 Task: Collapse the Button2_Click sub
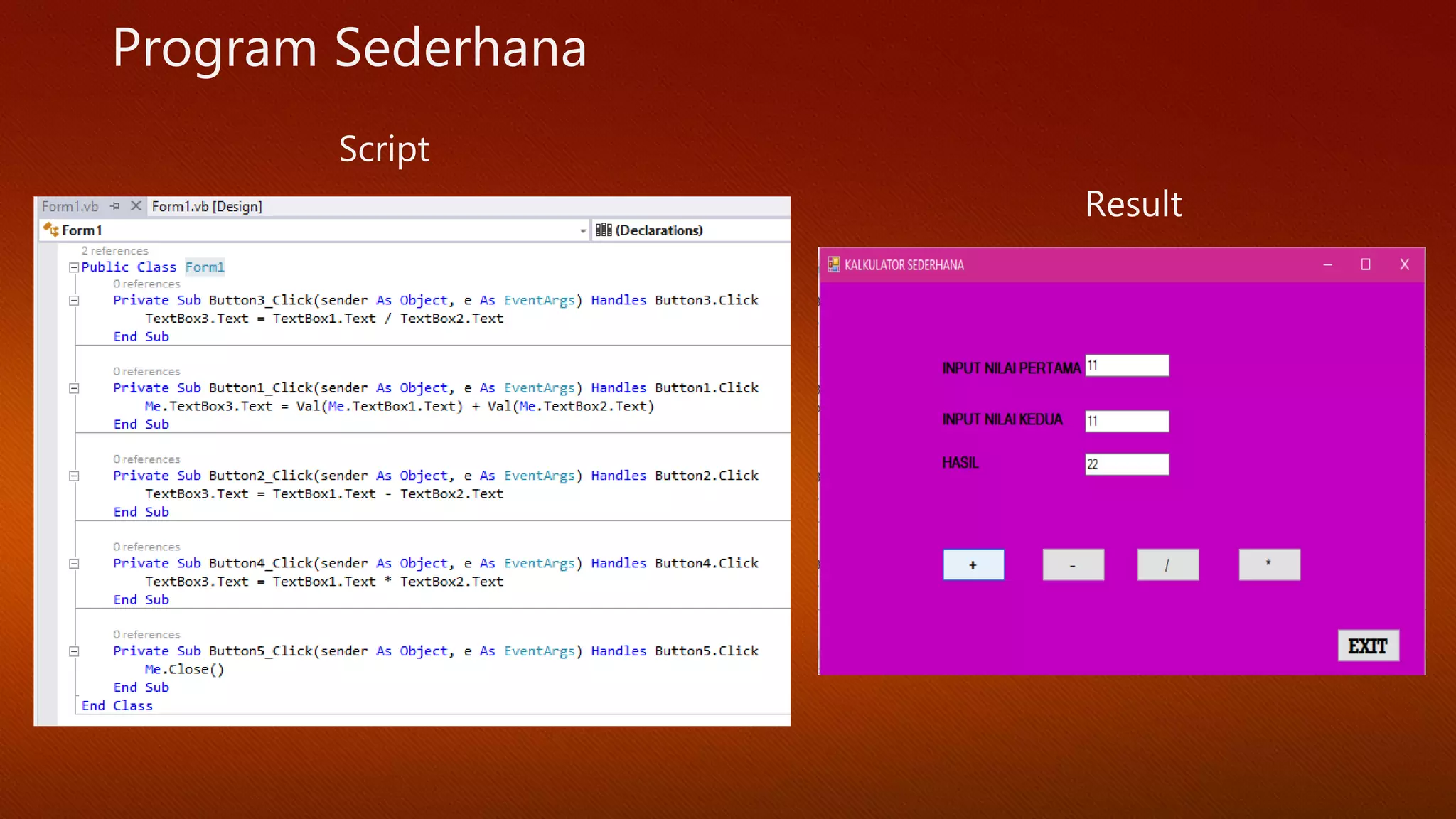[73, 476]
